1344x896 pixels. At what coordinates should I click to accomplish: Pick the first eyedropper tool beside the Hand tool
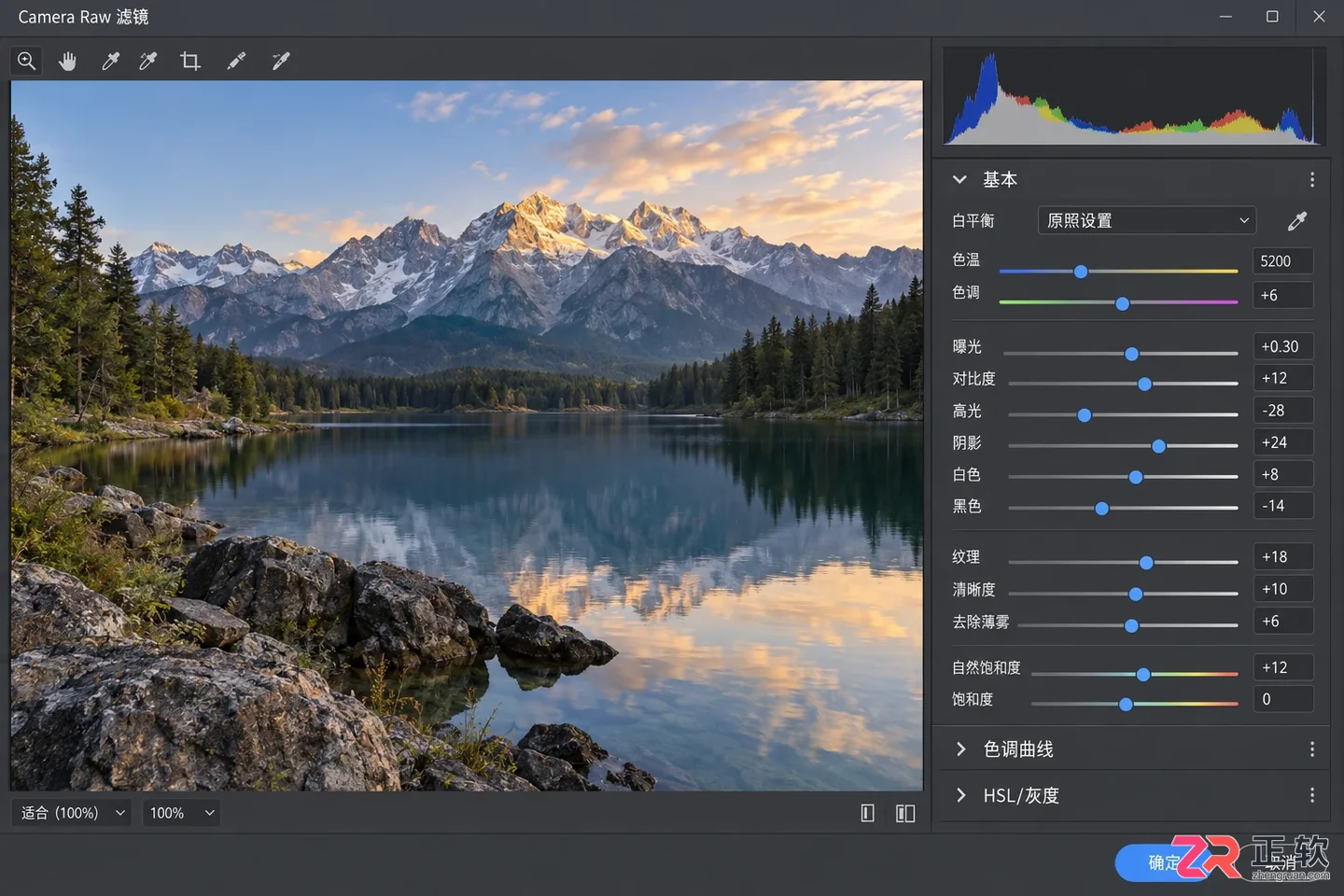point(110,62)
